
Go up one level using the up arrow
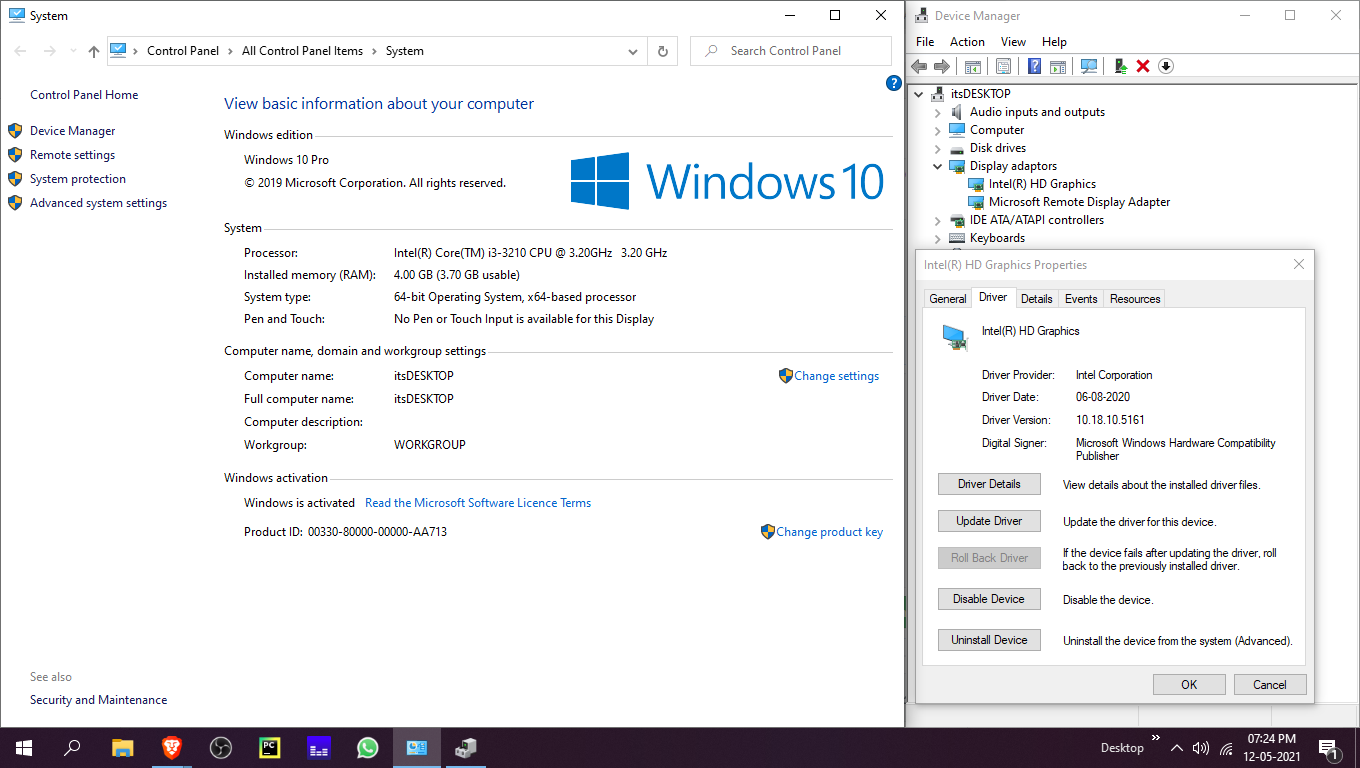tap(94, 51)
